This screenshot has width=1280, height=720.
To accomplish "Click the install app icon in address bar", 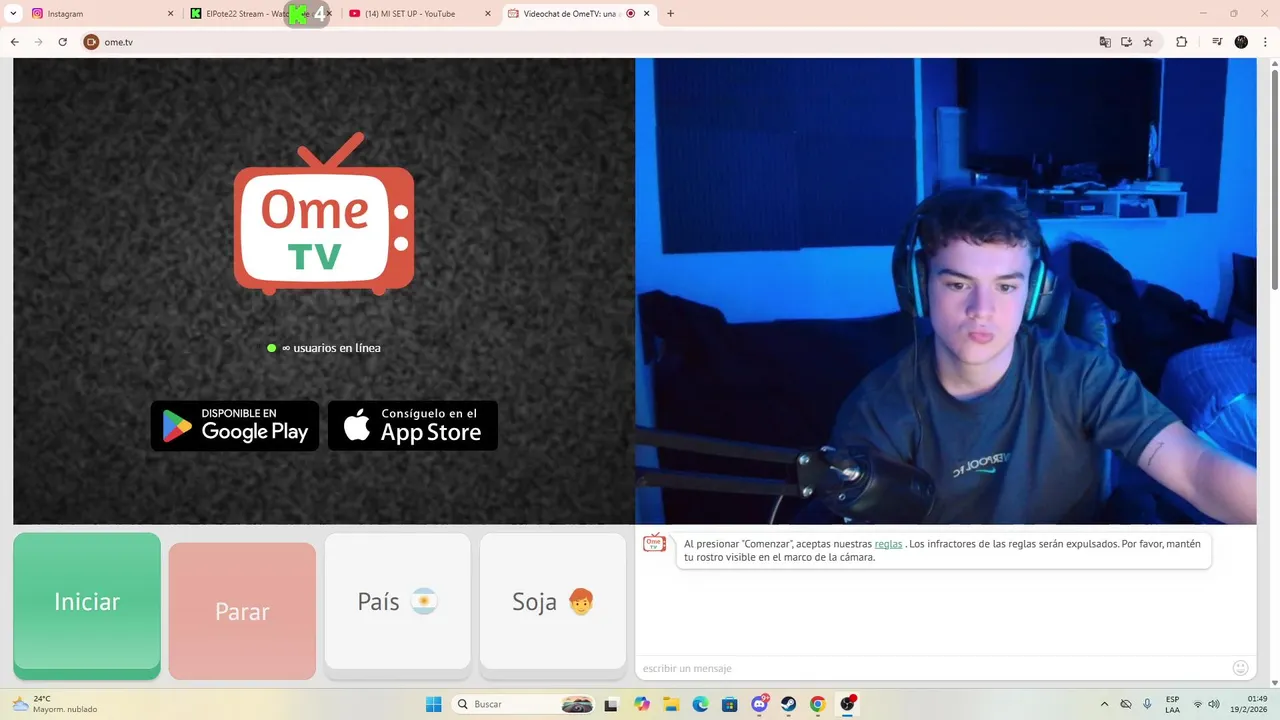I will point(1126,42).
